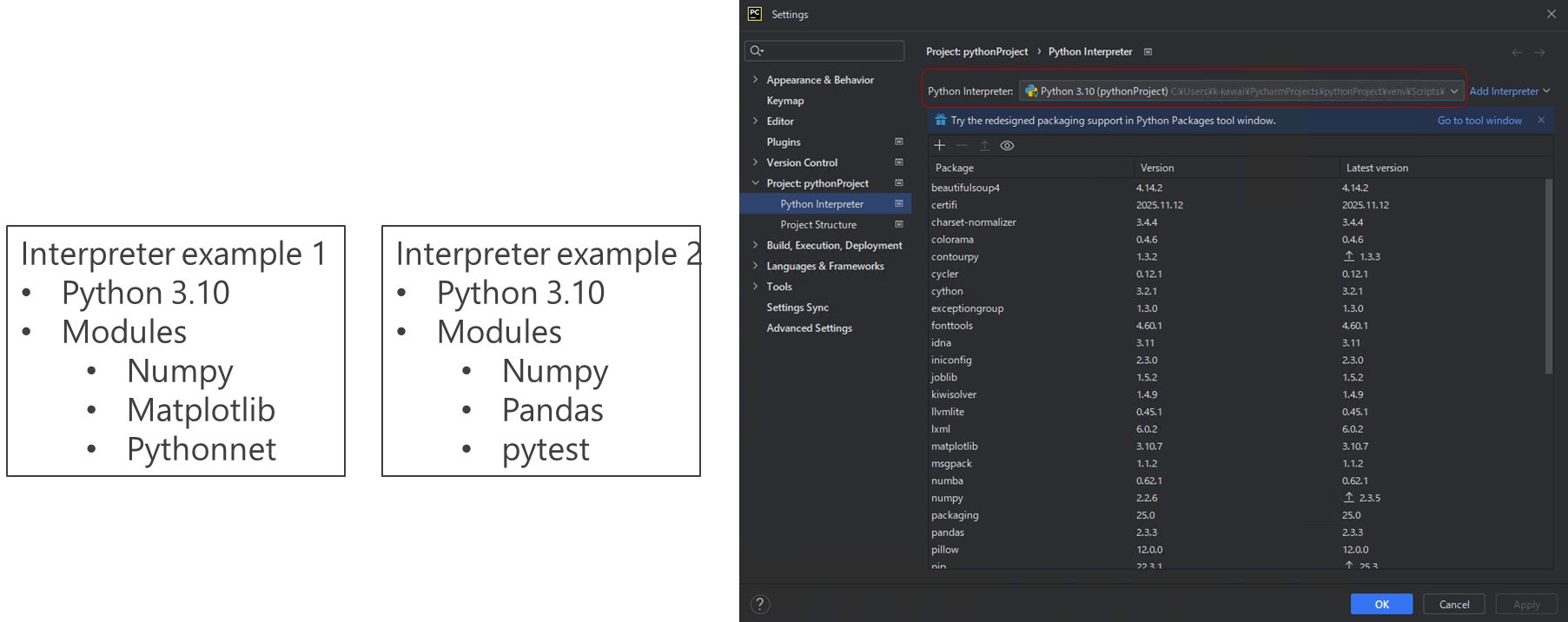Select the cython package row
This screenshot has height=622, width=1568.
point(1237,291)
